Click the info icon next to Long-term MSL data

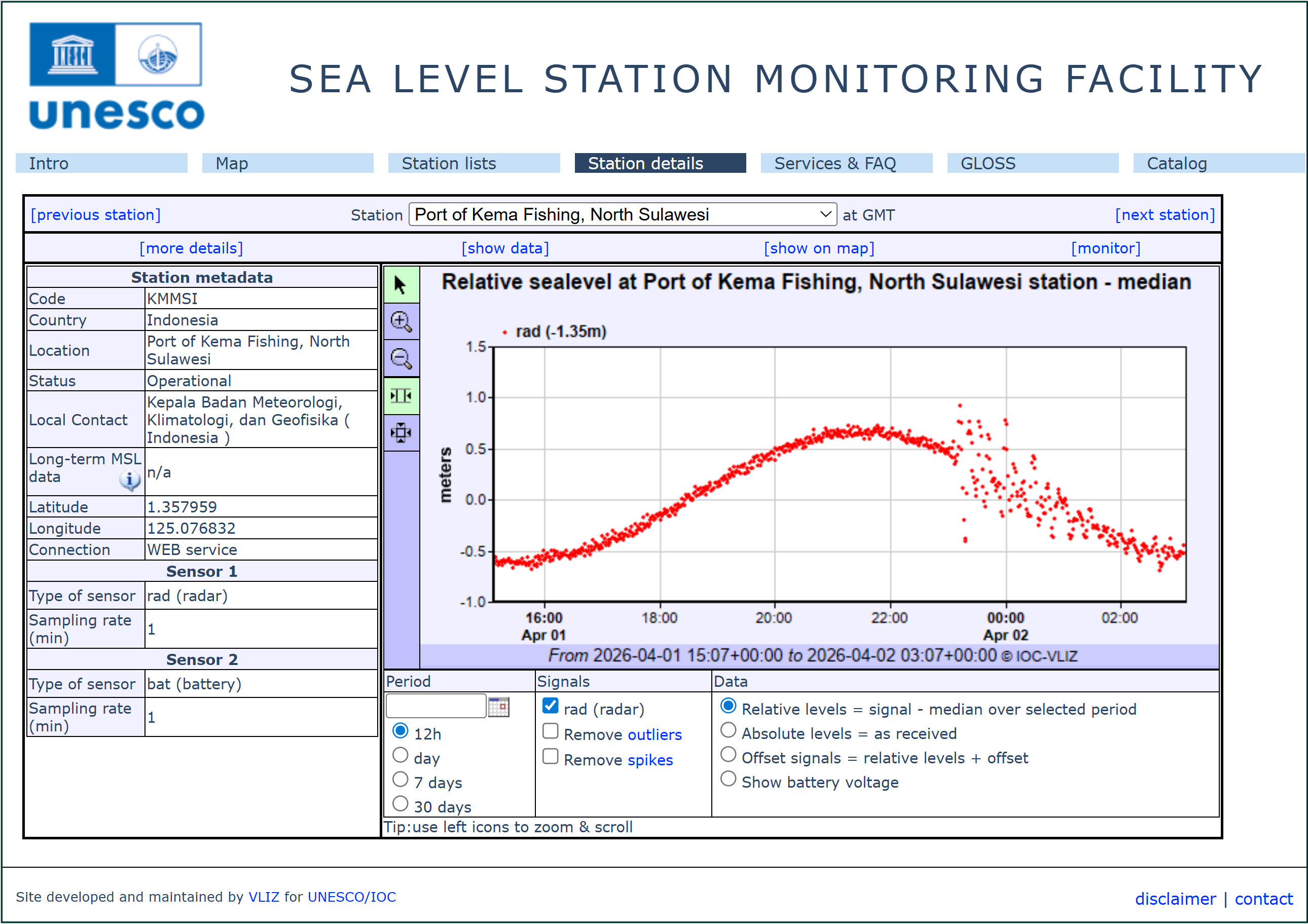[130, 480]
